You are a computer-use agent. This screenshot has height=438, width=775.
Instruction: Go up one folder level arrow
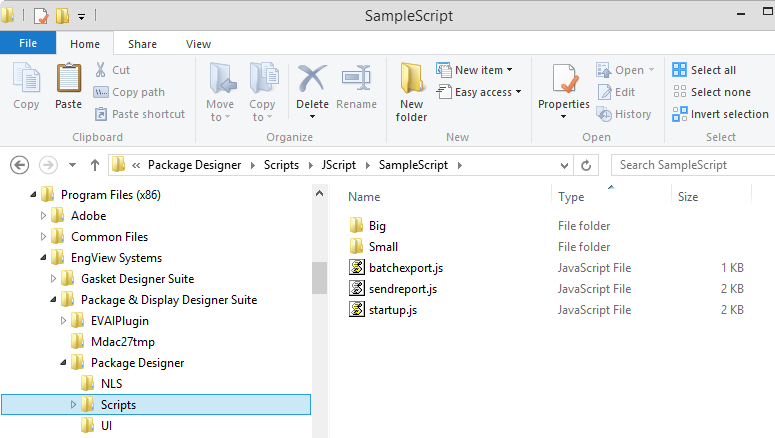pos(95,165)
